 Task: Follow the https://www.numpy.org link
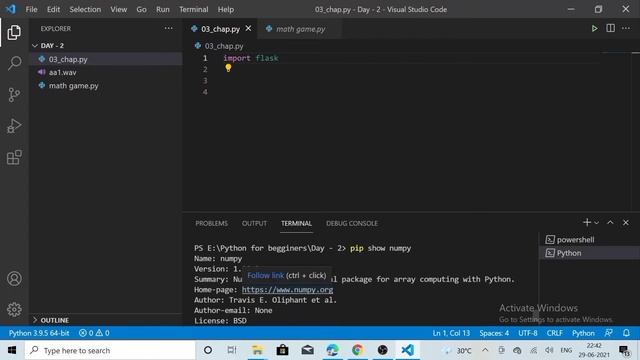point(287,289)
